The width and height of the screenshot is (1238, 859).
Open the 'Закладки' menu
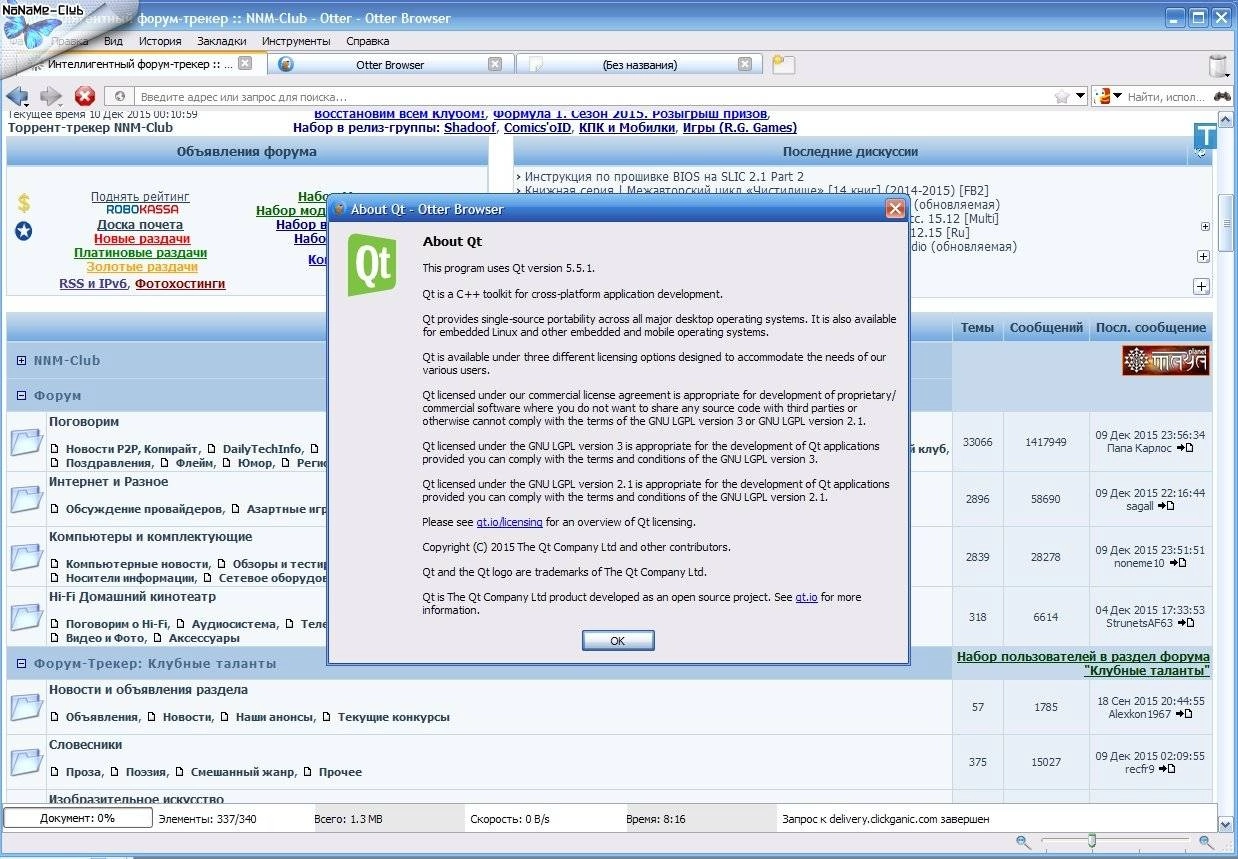pos(221,41)
